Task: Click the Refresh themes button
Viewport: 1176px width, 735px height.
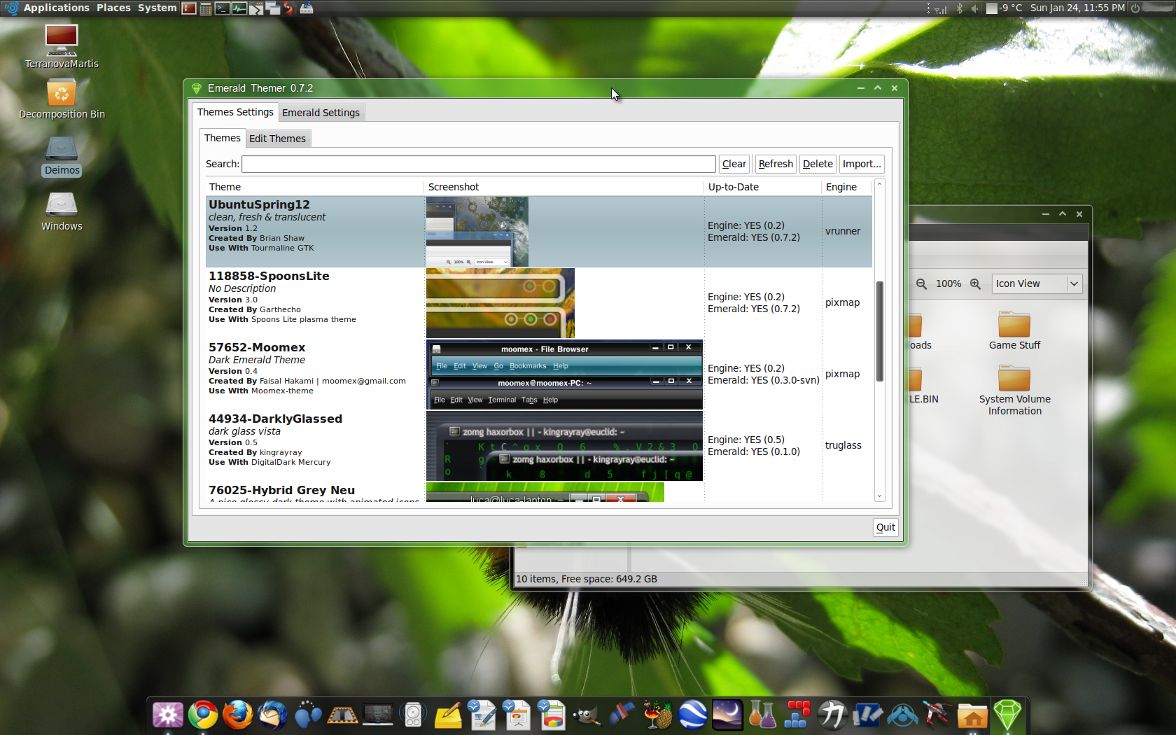Action: point(775,164)
